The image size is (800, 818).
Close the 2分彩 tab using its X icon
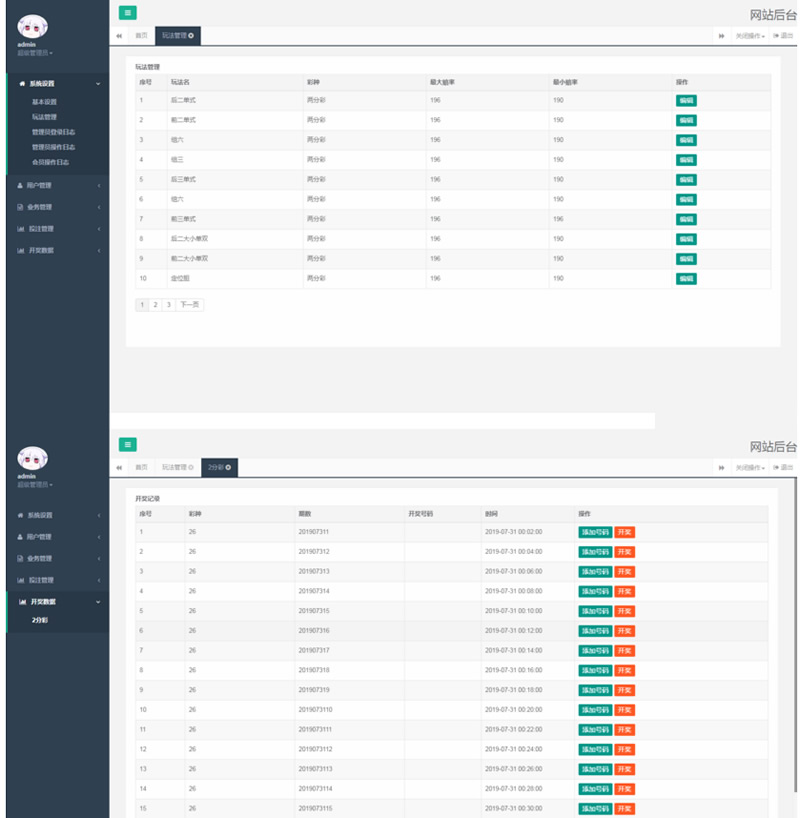(x=228, y=467)
